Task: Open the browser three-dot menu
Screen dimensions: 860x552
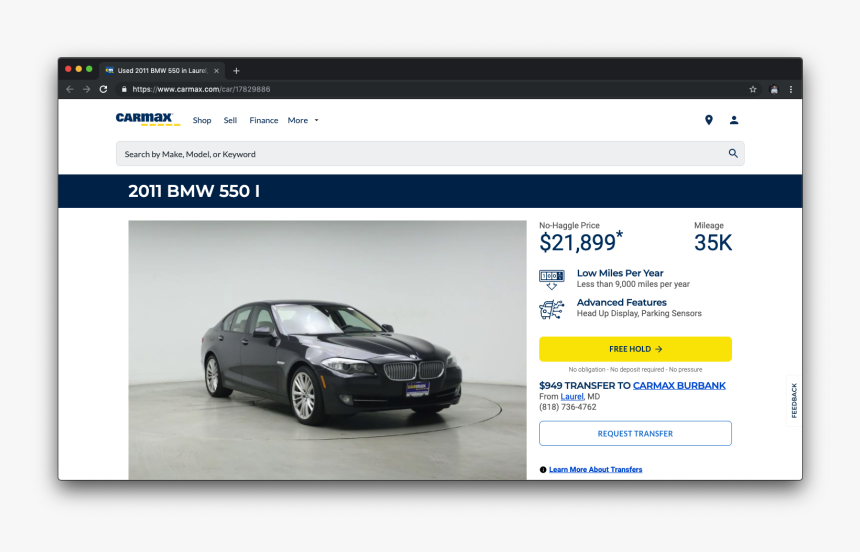Action: coord(790,89)
